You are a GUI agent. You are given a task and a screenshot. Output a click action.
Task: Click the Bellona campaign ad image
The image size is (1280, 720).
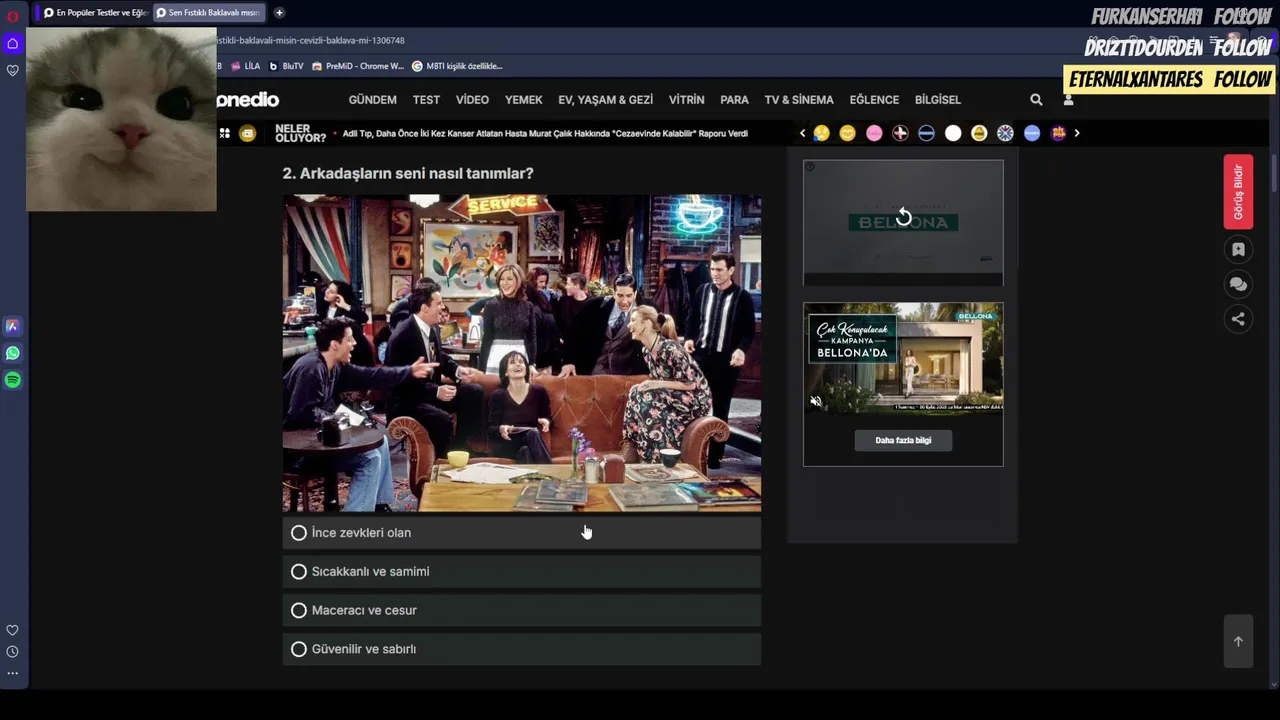point(903,358)
